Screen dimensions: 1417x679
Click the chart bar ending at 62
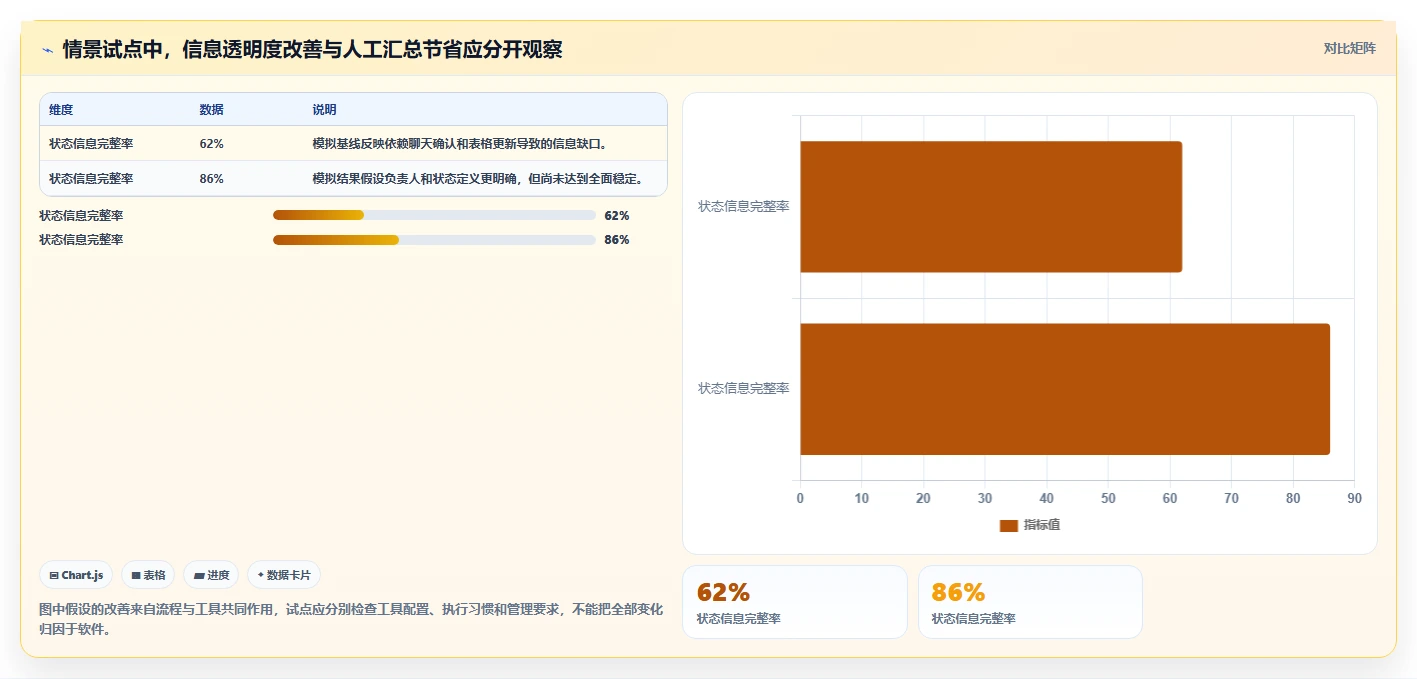pos(991,207)
